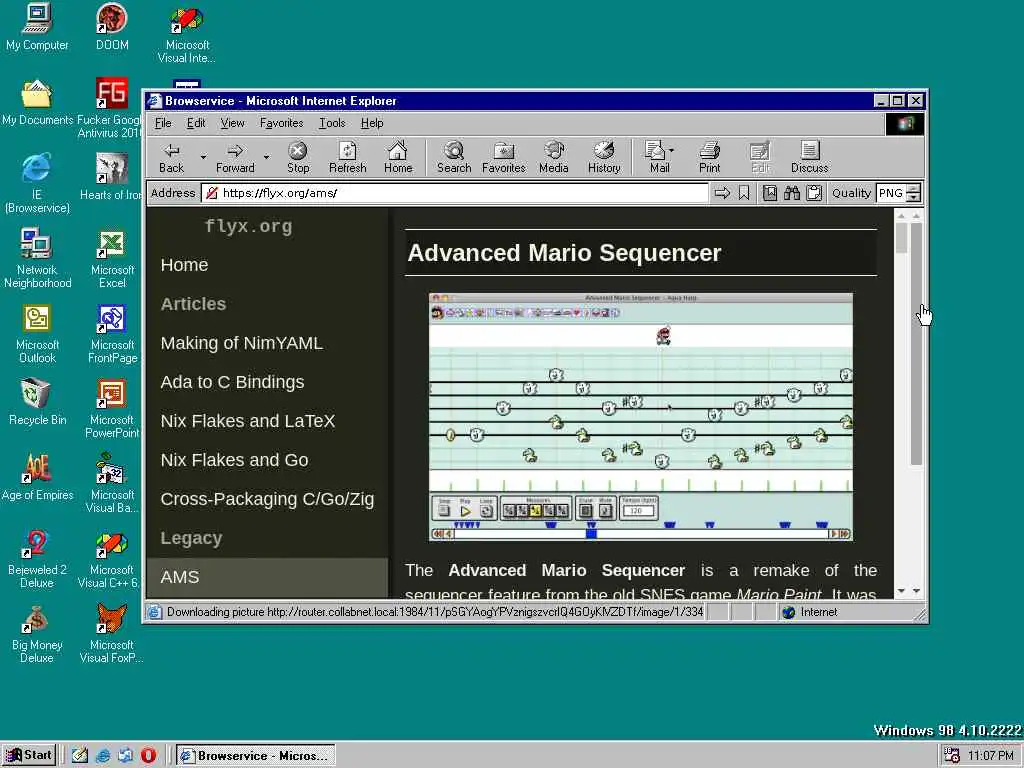Viewport: 1024px width, 768px height.
Task: Click the flyx.org site title
Action: (x=248, y=227)
